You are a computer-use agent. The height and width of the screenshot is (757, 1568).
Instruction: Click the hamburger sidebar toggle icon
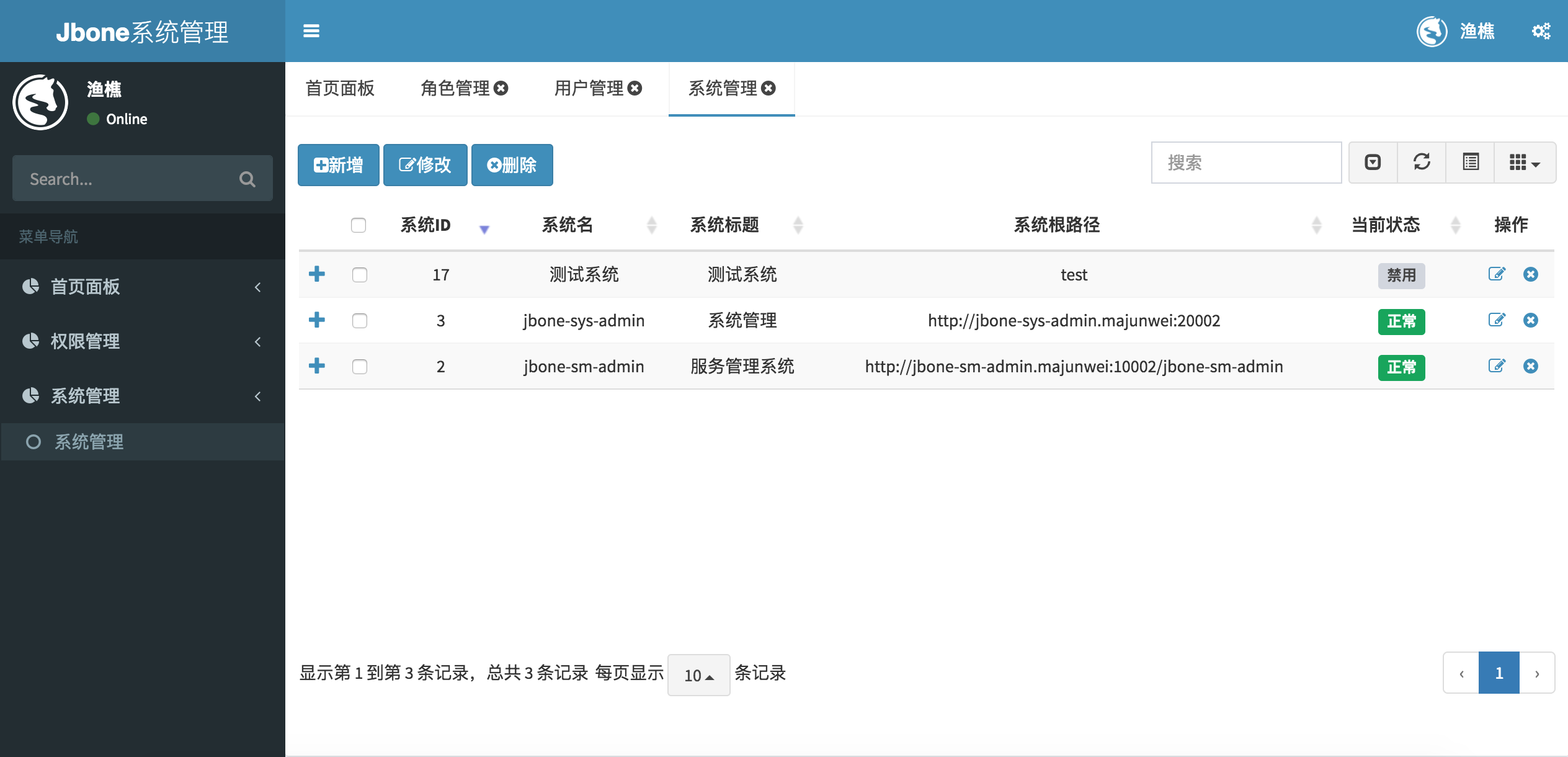pyautogui.click(x=311, y=31)
